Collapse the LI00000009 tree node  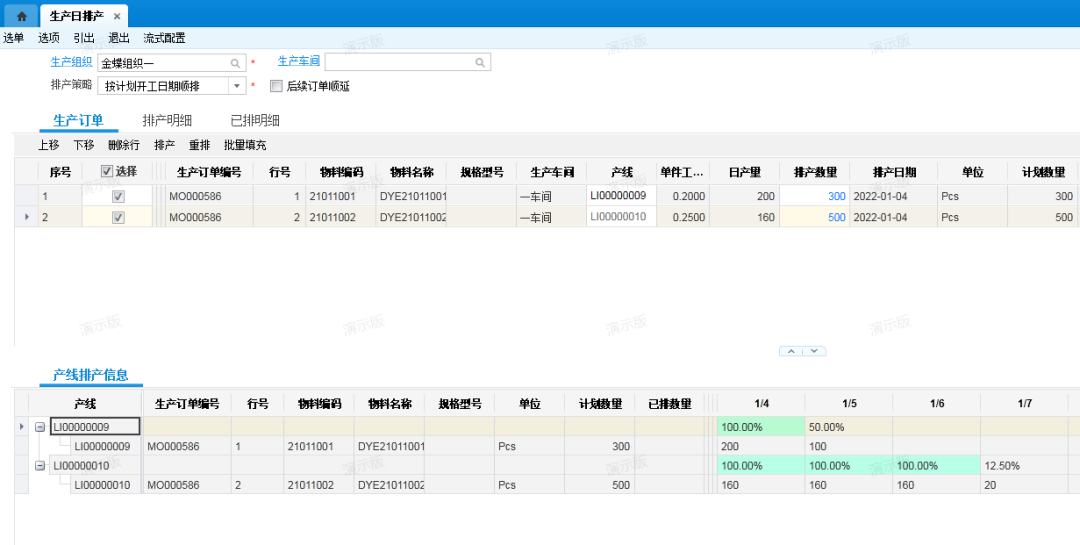40,427
